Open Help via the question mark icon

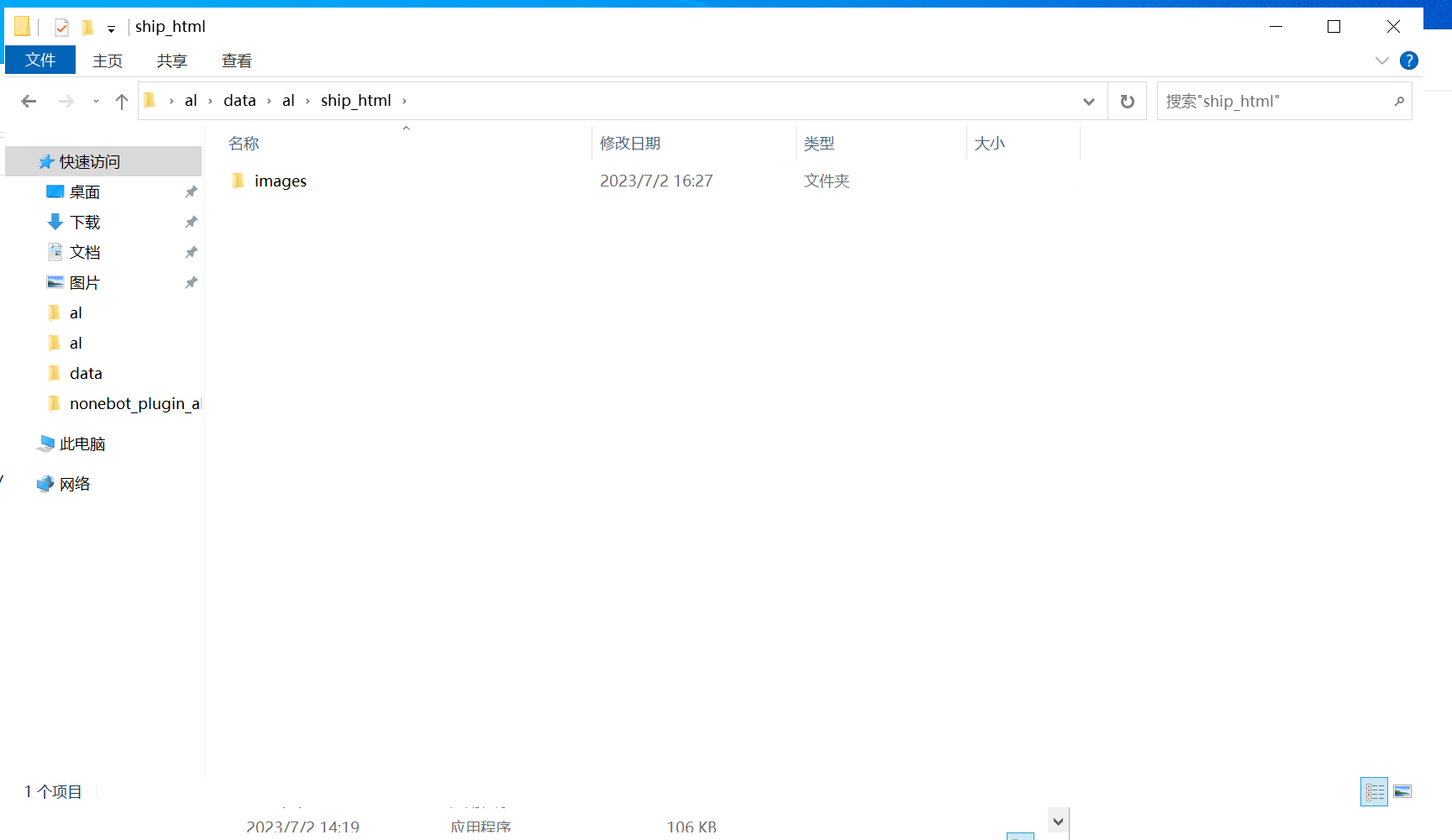(1409, 60)
